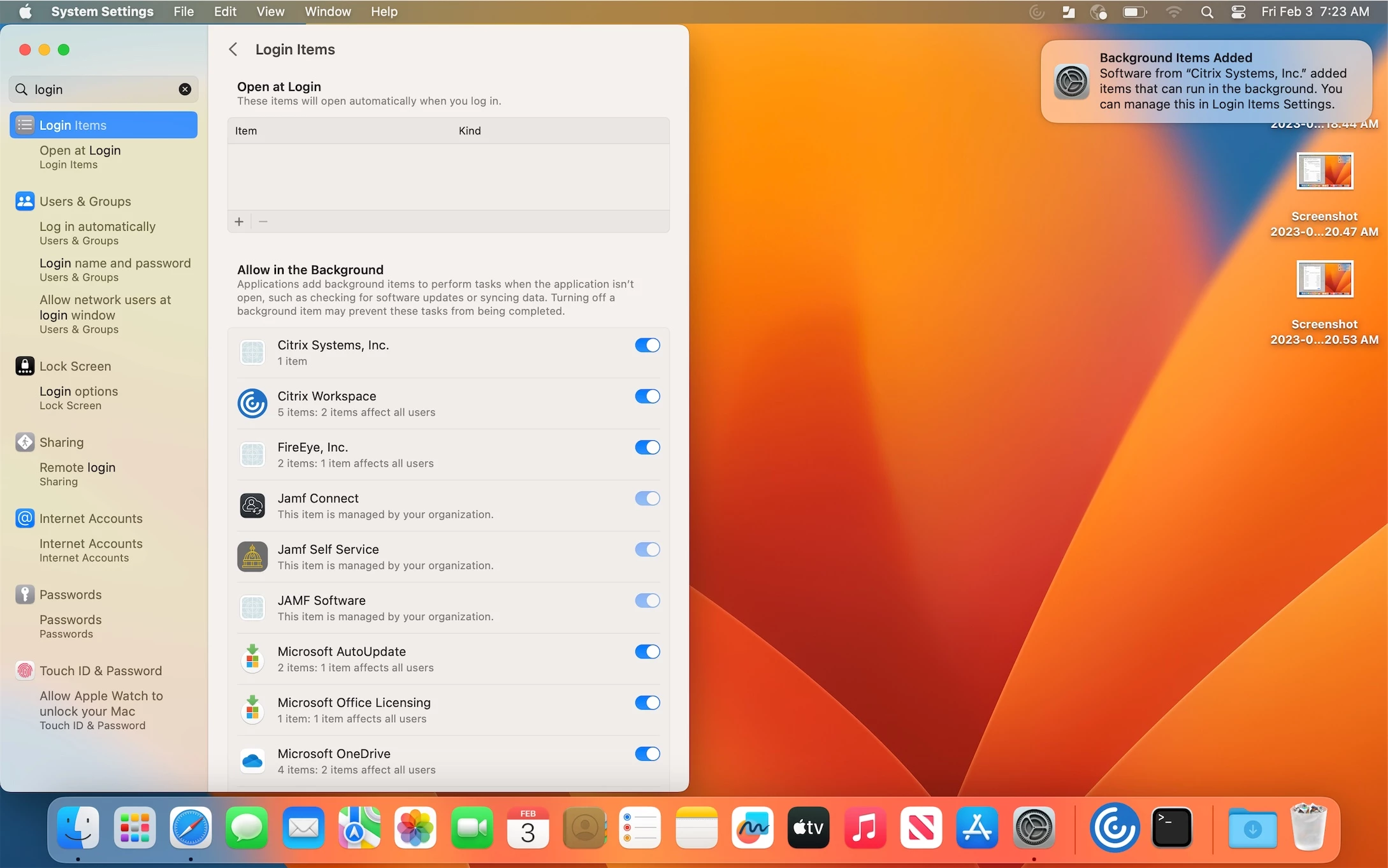1388x868 pixels.
Task: Clear the search field with x icon
Action: tap(185, 89)
